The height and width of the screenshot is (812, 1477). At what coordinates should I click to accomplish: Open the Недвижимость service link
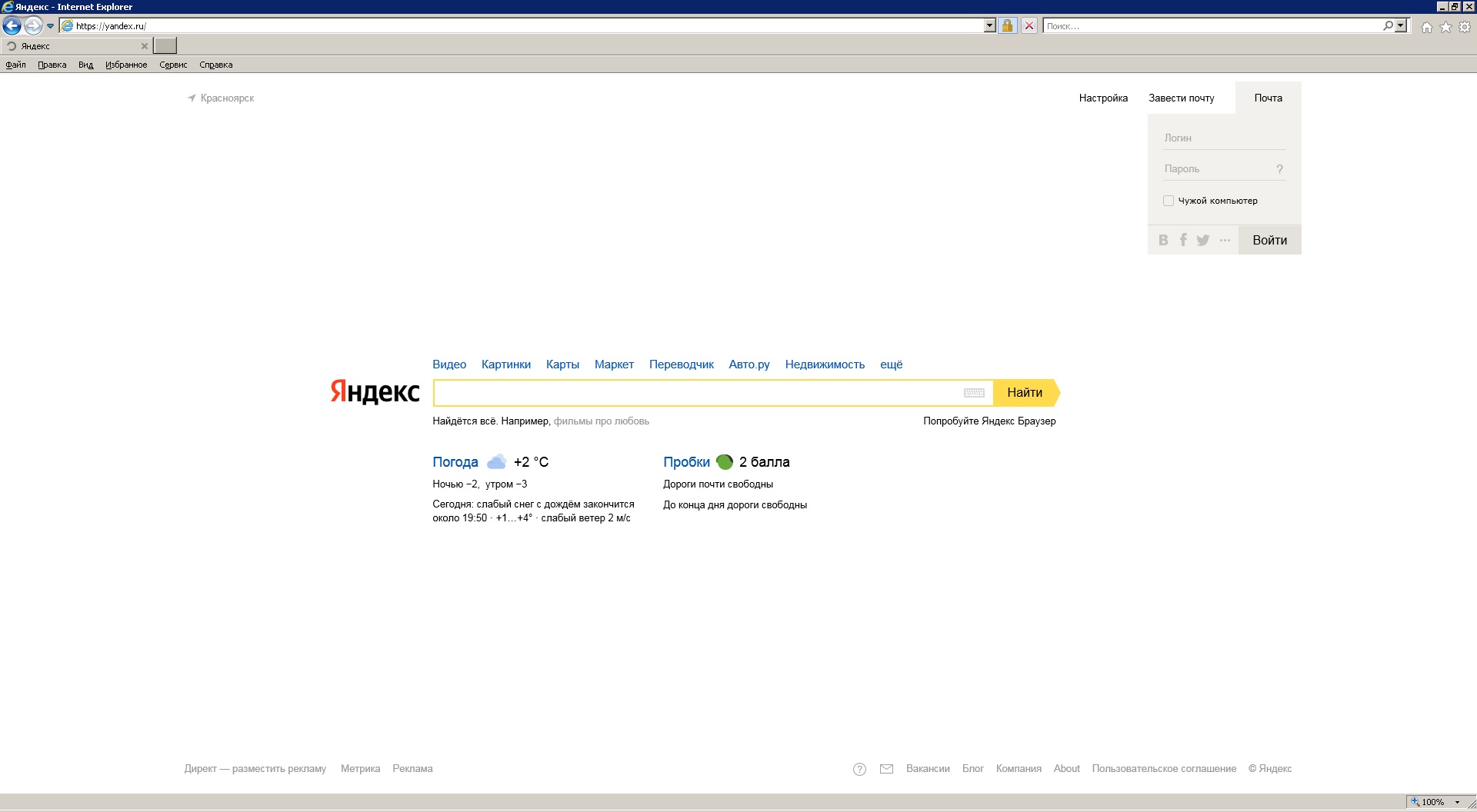825,364
